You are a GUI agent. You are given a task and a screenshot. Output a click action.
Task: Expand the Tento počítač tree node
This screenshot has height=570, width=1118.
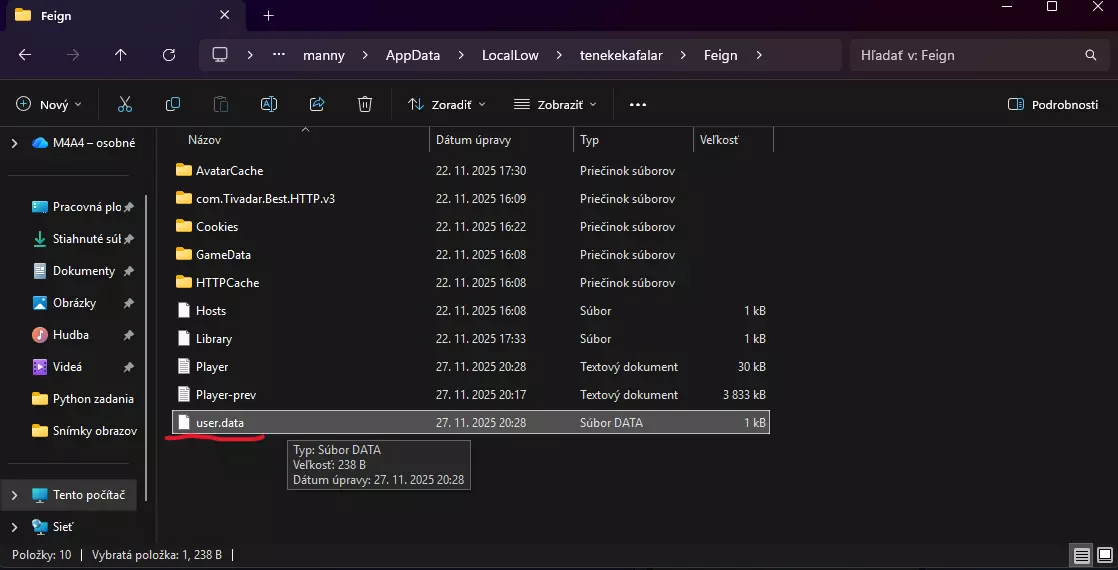[15, 494]
